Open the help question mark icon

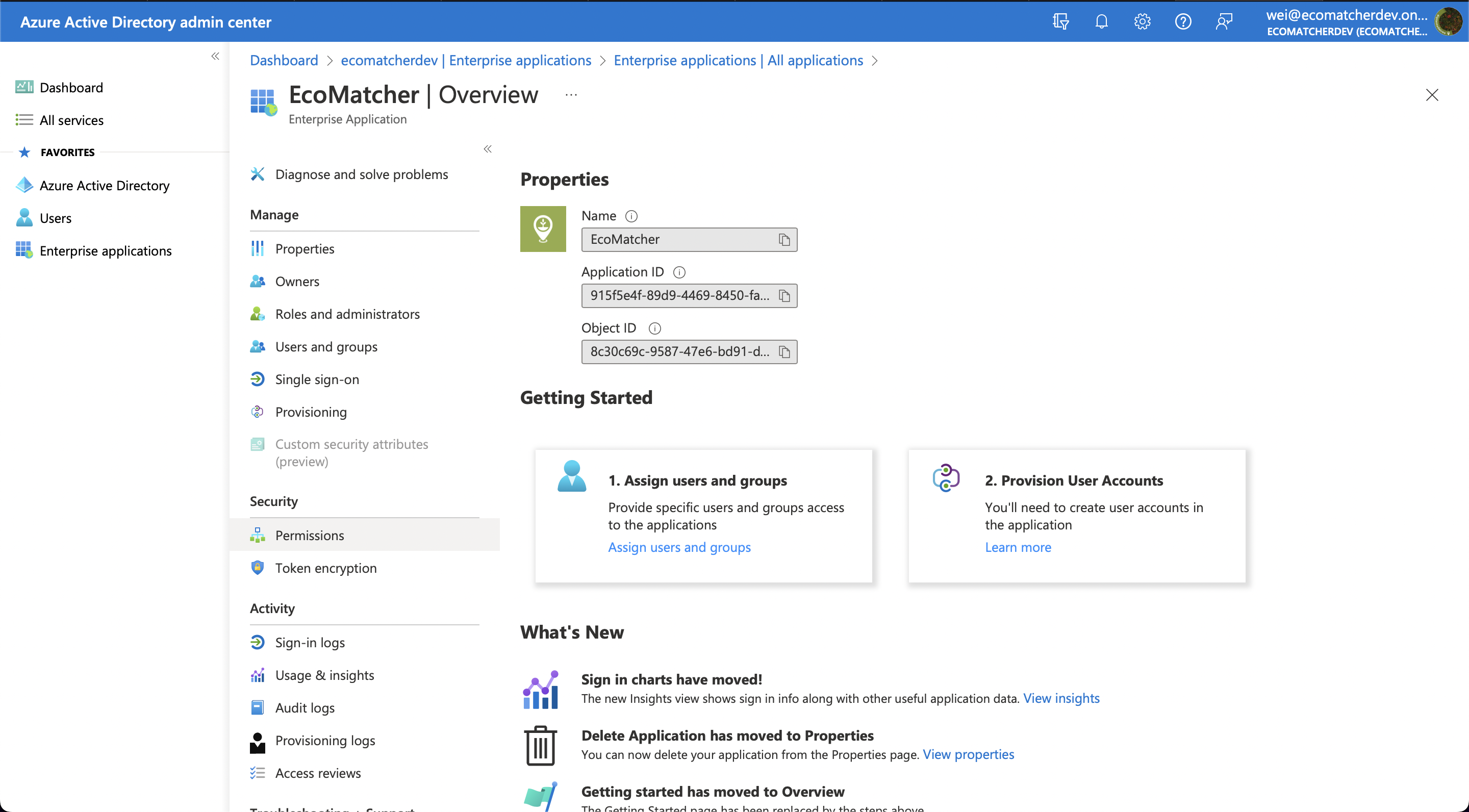tap(1183, 21)
